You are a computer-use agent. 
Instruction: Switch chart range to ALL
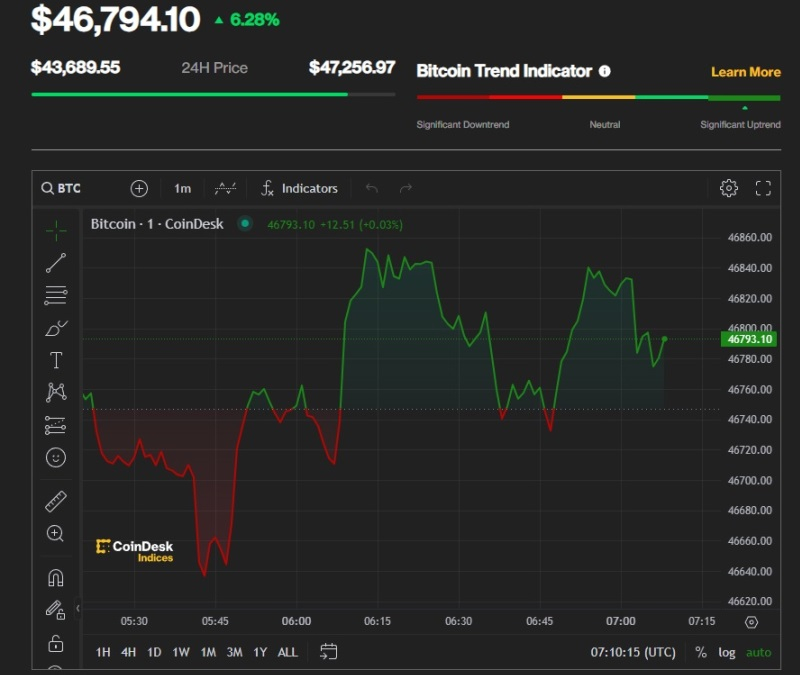pos(287,652)
